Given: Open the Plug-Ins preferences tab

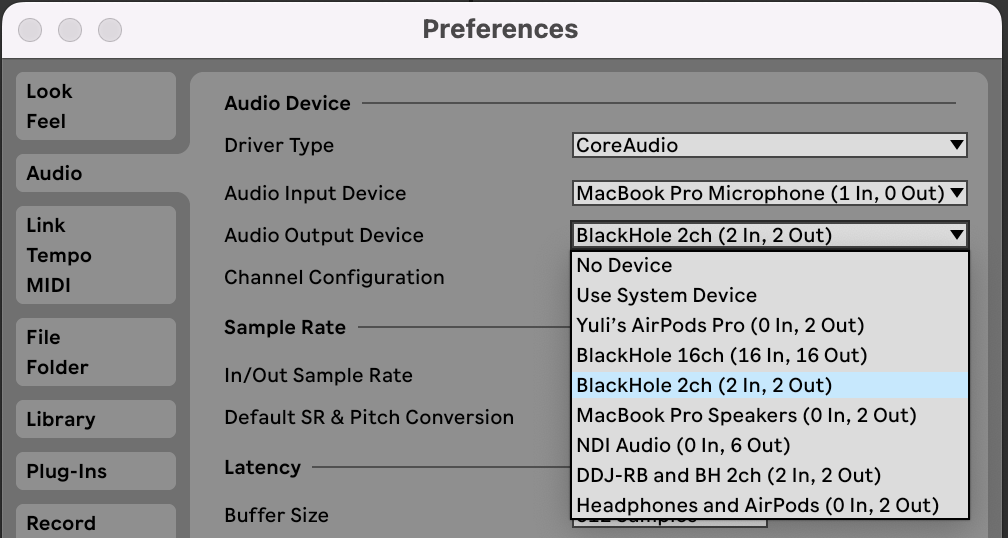Looking at the screenshot, I should pos(96,471).
